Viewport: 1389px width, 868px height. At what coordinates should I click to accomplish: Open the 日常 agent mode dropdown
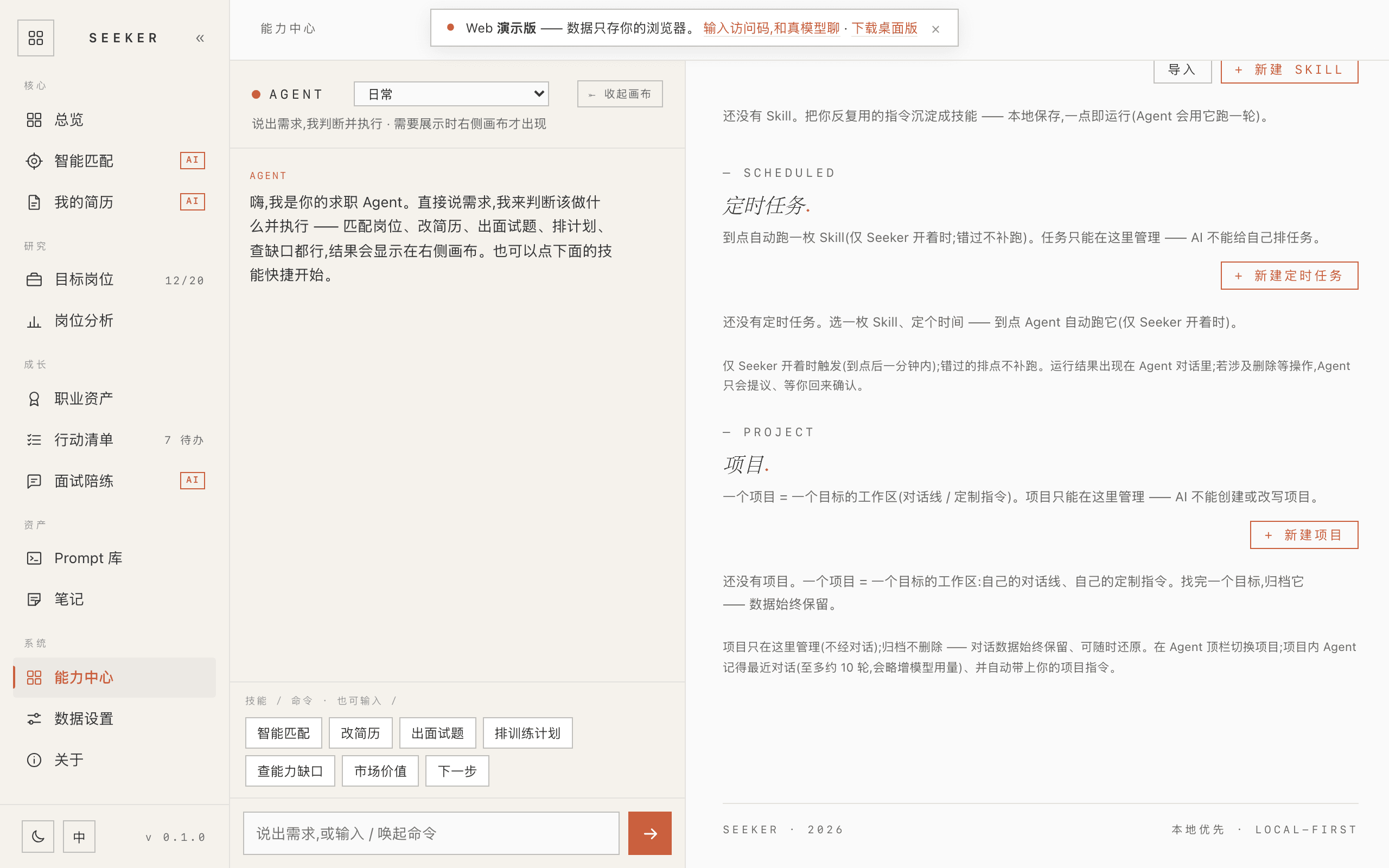pyautogui.click(x=451, y=93)
